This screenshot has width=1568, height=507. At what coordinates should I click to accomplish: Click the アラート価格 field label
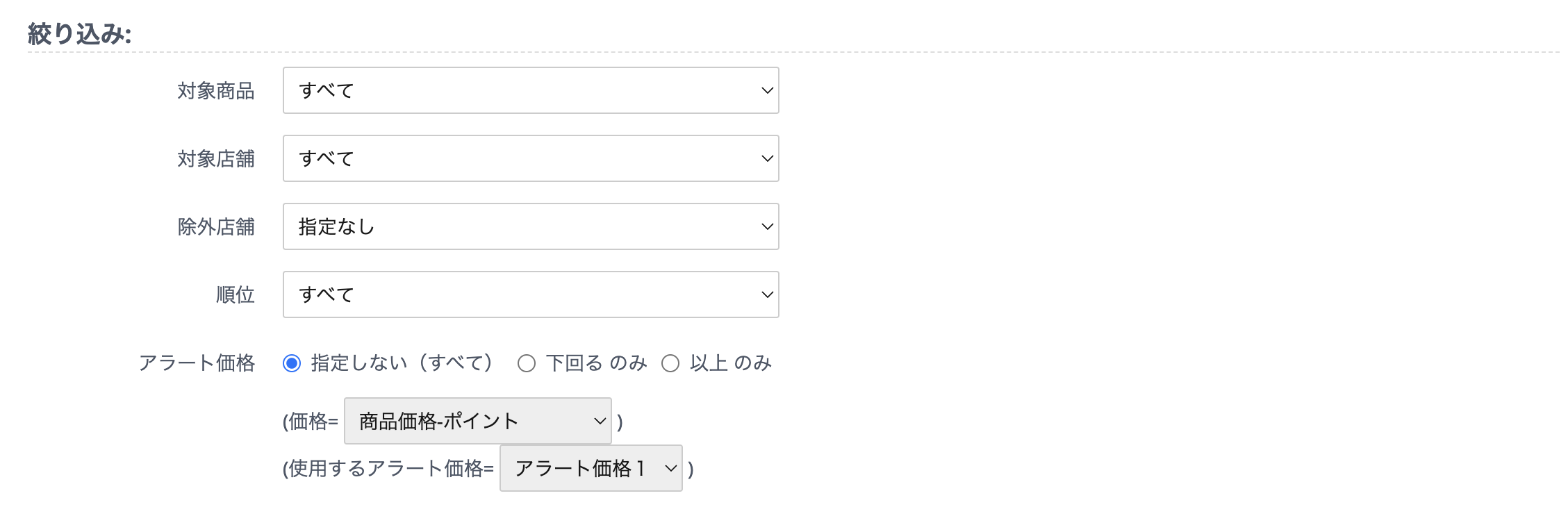coord(197,363)
